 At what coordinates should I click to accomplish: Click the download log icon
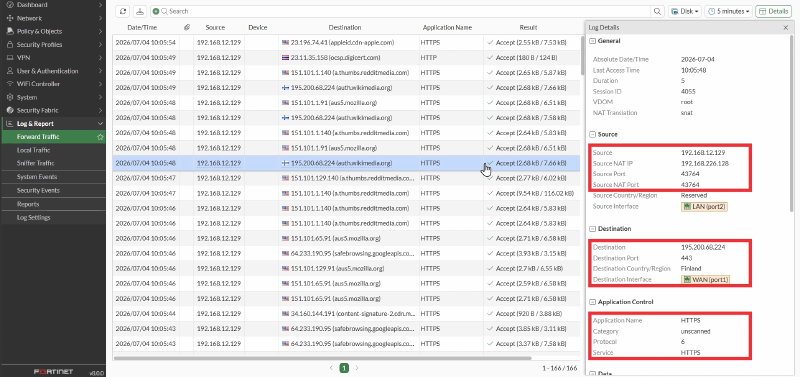tap(139, 11)
